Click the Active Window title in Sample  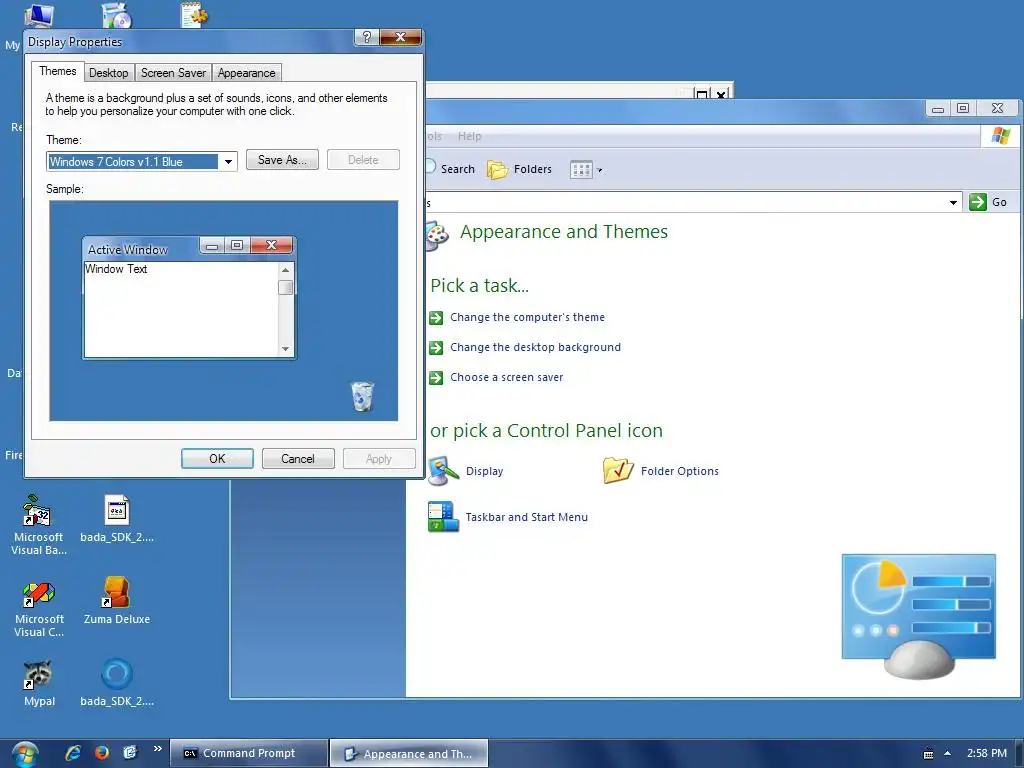click(127, 249)
